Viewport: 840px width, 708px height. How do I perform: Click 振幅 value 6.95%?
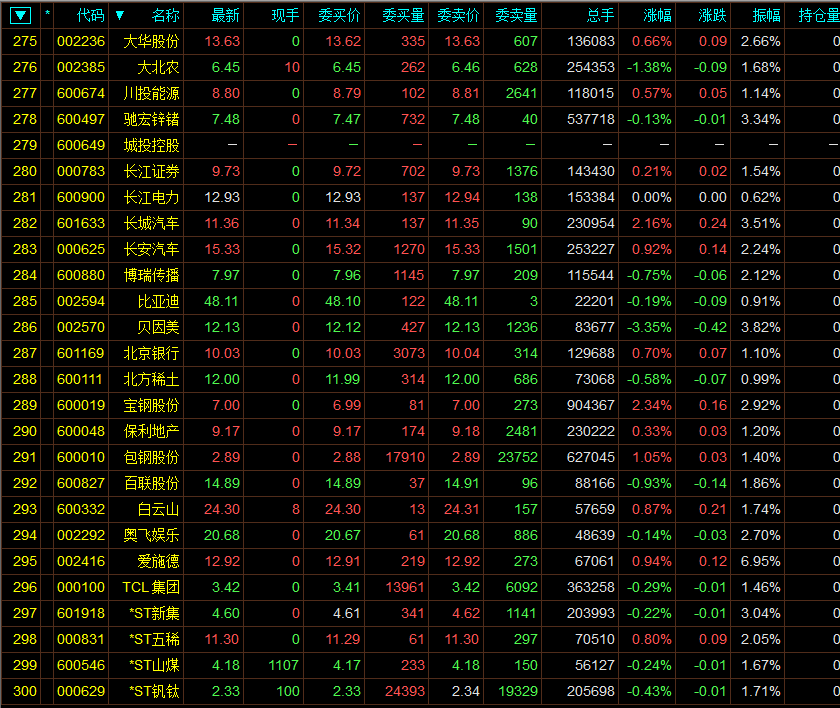(761, 561)
